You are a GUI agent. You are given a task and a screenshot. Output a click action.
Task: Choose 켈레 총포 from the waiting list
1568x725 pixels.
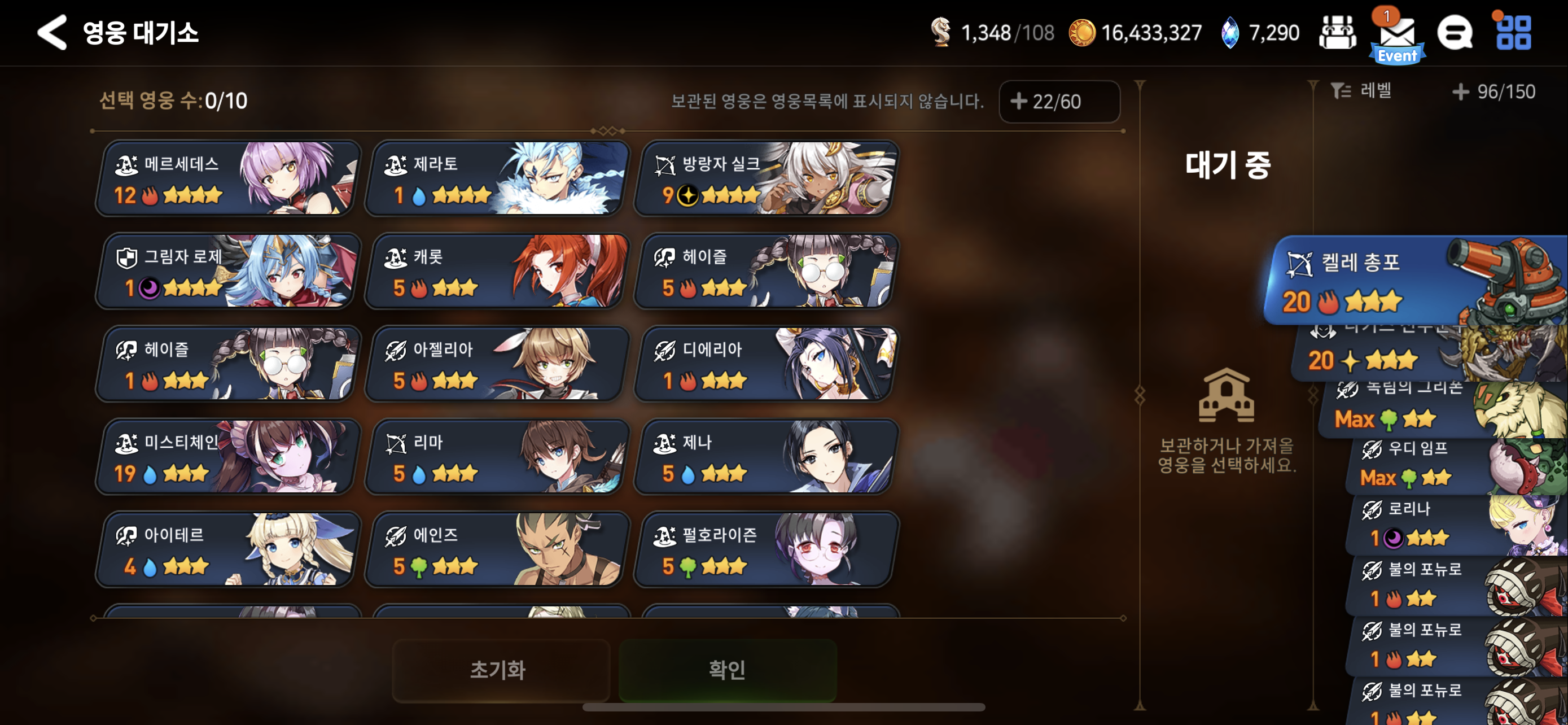(1415, 280)
